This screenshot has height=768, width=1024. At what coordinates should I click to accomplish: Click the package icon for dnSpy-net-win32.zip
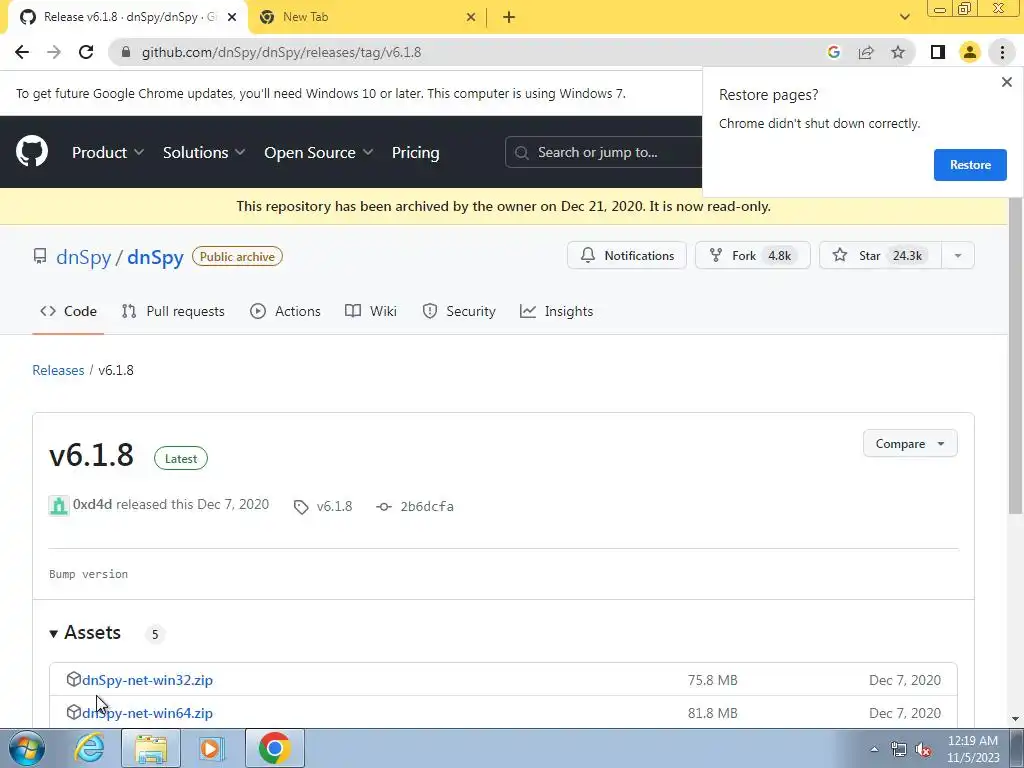click(x=74, y=679)
